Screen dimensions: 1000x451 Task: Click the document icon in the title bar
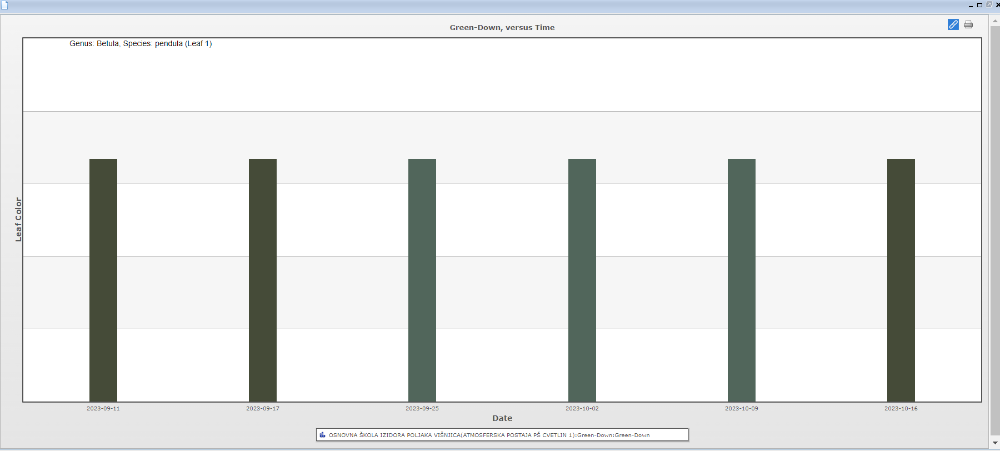coord(4,5)
